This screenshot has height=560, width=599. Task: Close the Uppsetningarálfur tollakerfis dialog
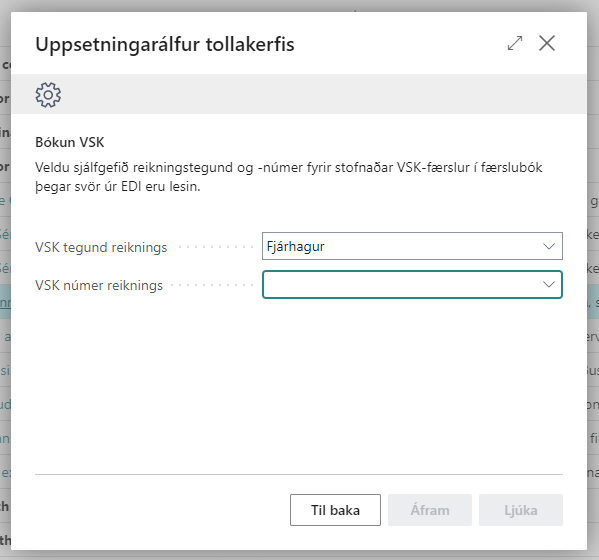click(x=547, y=43)
